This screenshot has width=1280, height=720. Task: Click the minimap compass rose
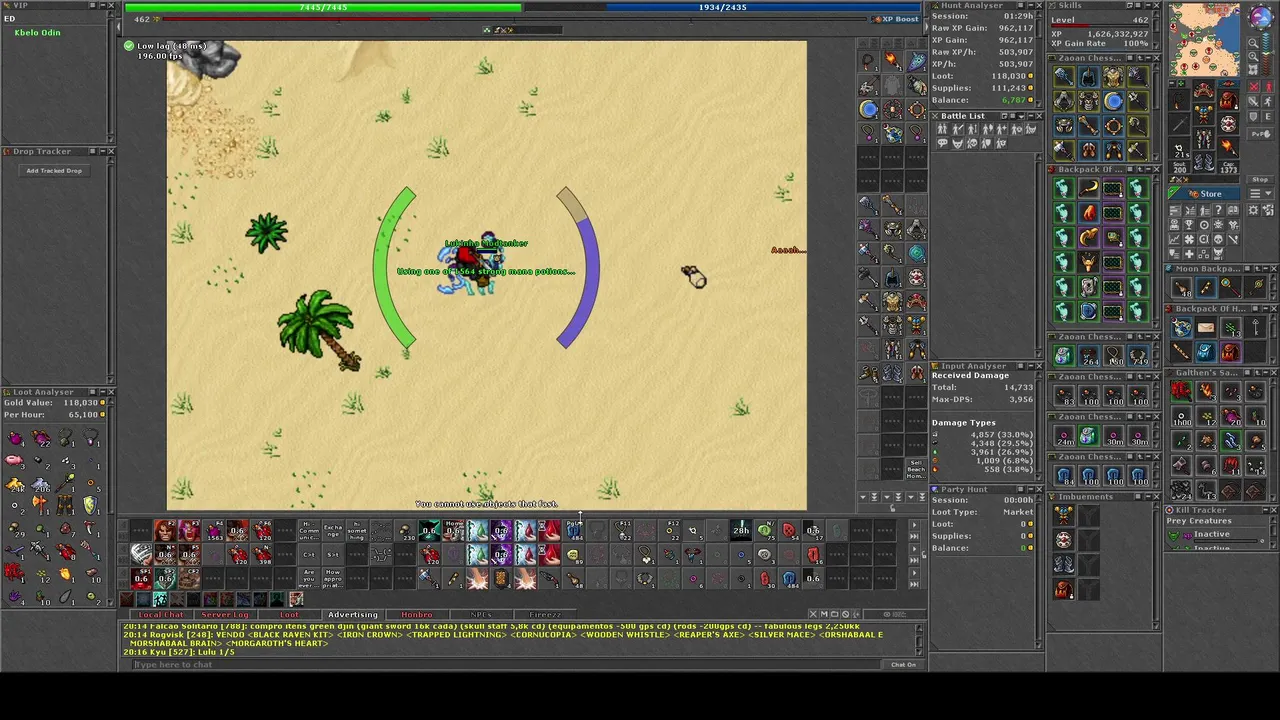point(1261,17)
